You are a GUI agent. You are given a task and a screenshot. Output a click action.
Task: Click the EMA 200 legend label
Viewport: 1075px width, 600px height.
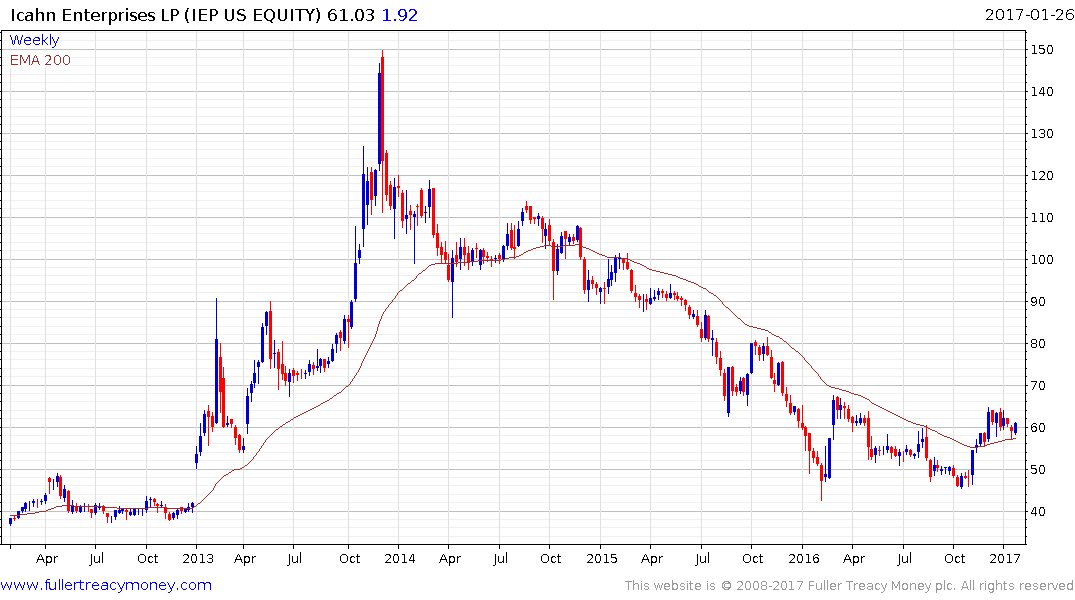[x=40, y=60]
